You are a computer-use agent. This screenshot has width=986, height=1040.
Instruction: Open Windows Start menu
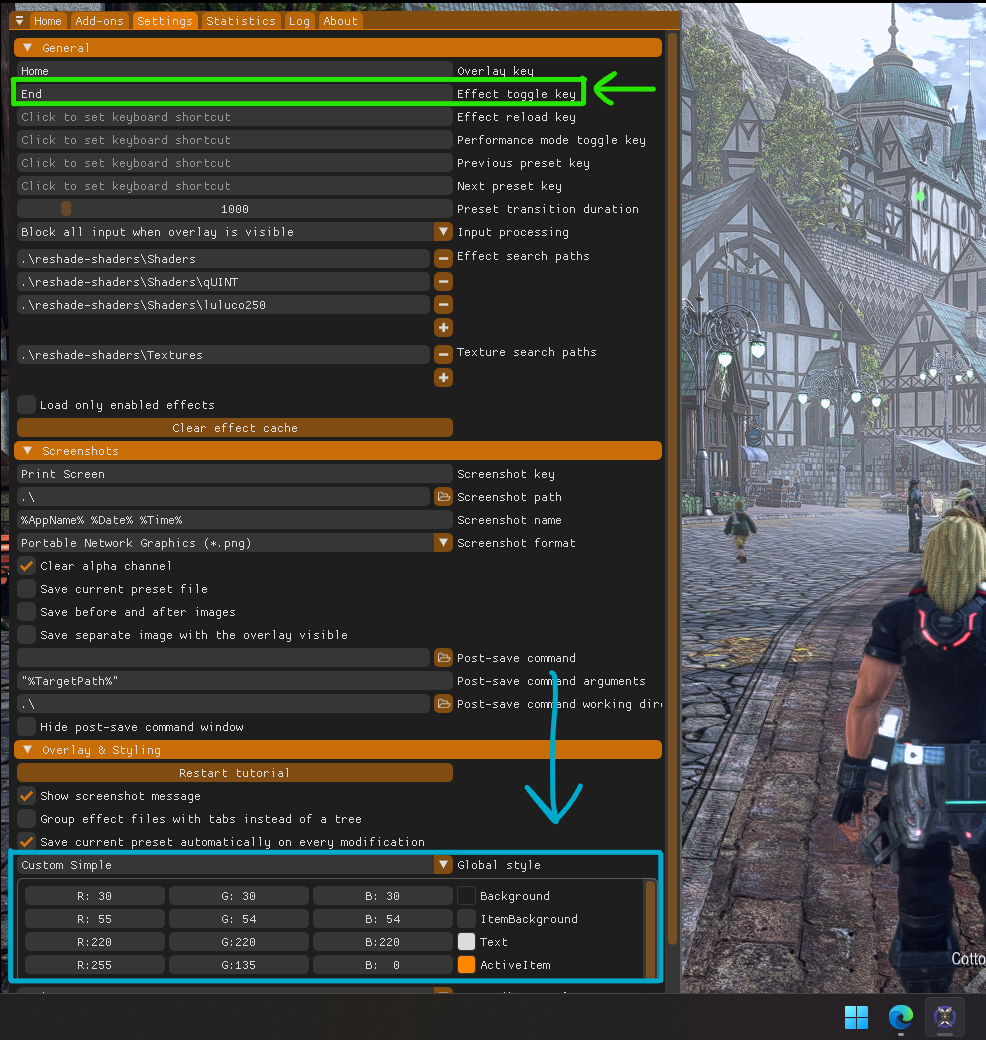pos(856,1017)
